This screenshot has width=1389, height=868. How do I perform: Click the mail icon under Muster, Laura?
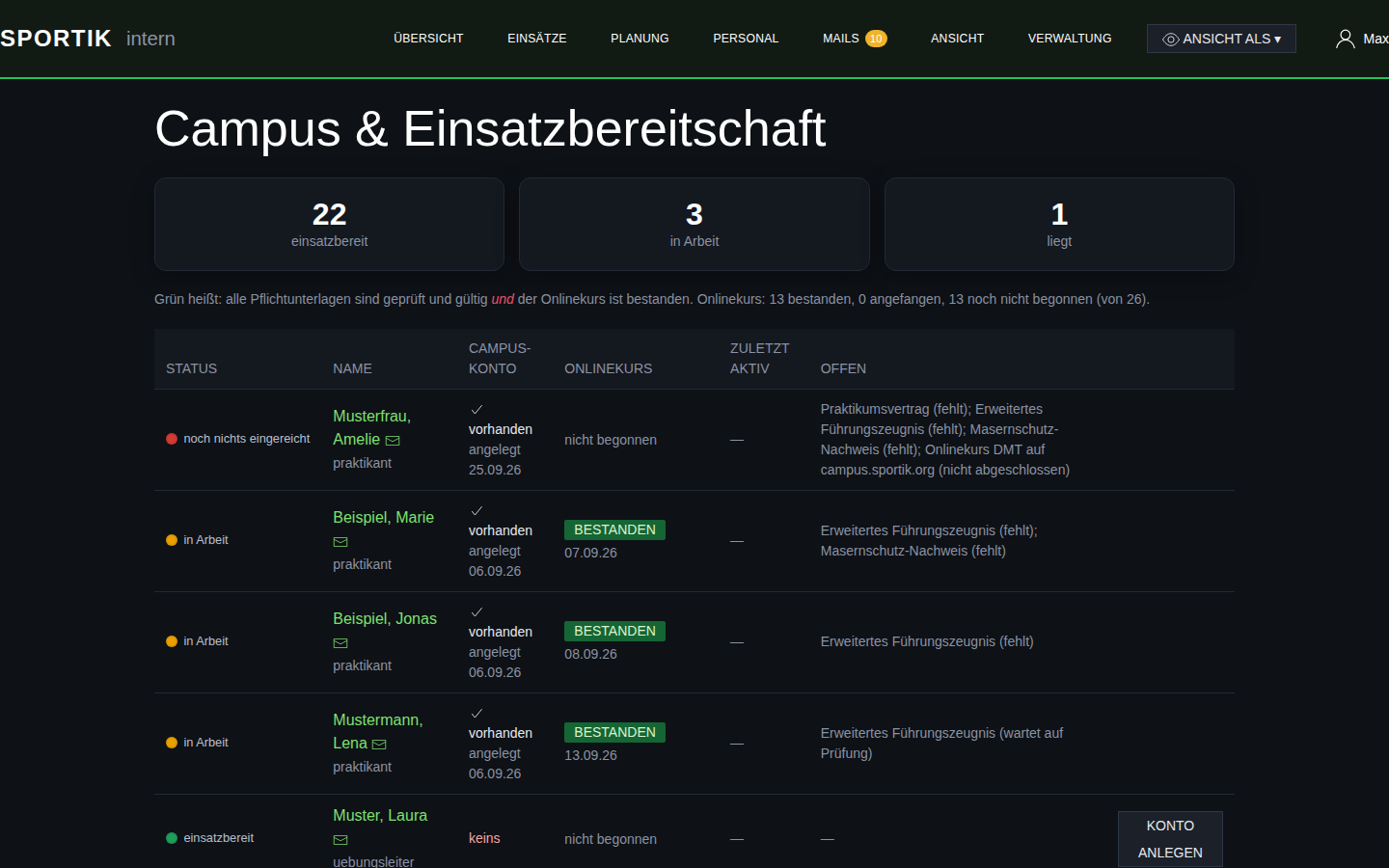pyautogui.click(x=340, y=840)
